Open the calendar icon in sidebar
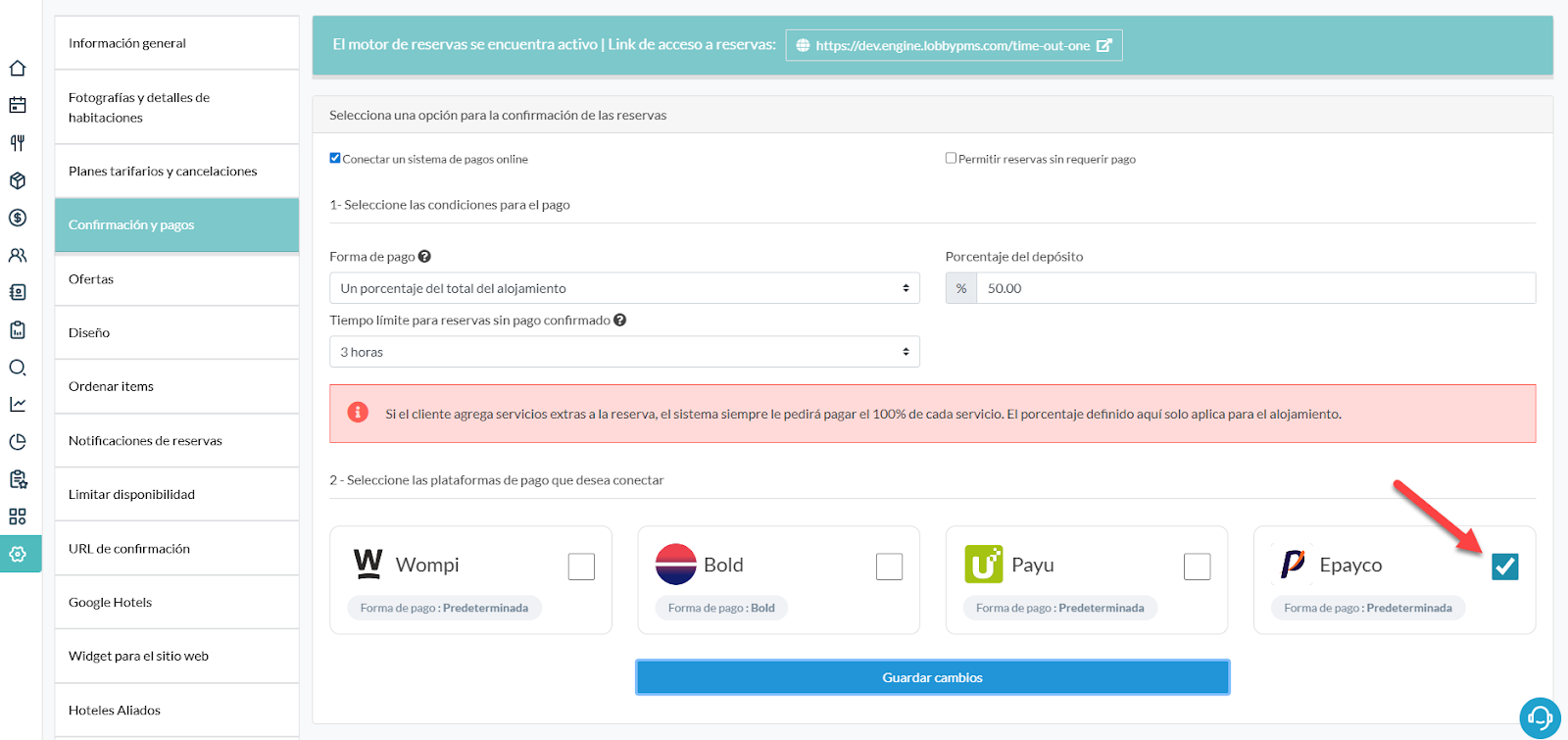 point(18,106)
